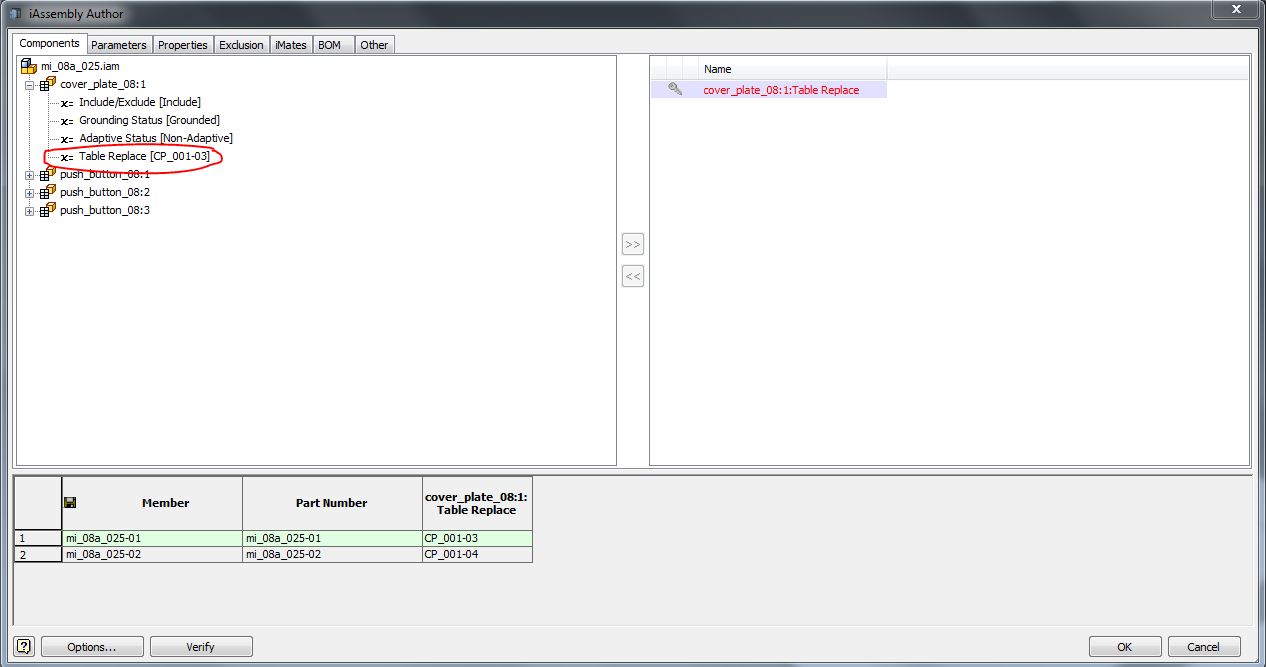Select the x= icon for Include/Exclude parameter

[65, 101]
